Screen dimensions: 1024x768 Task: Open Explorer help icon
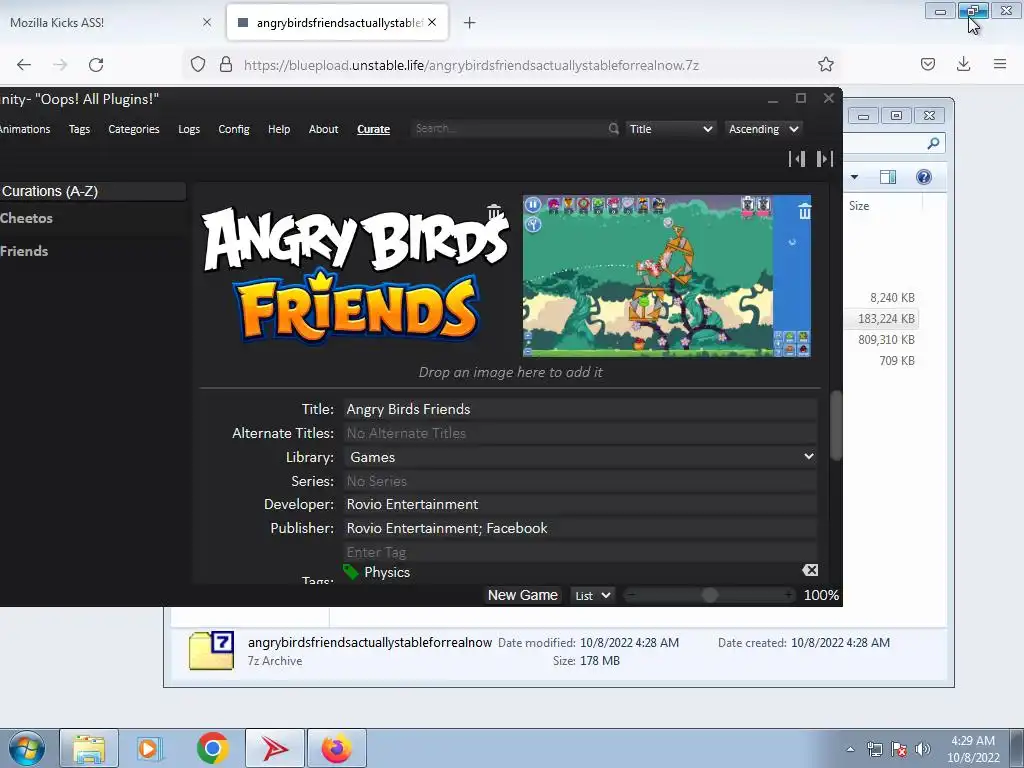(923, 177)
